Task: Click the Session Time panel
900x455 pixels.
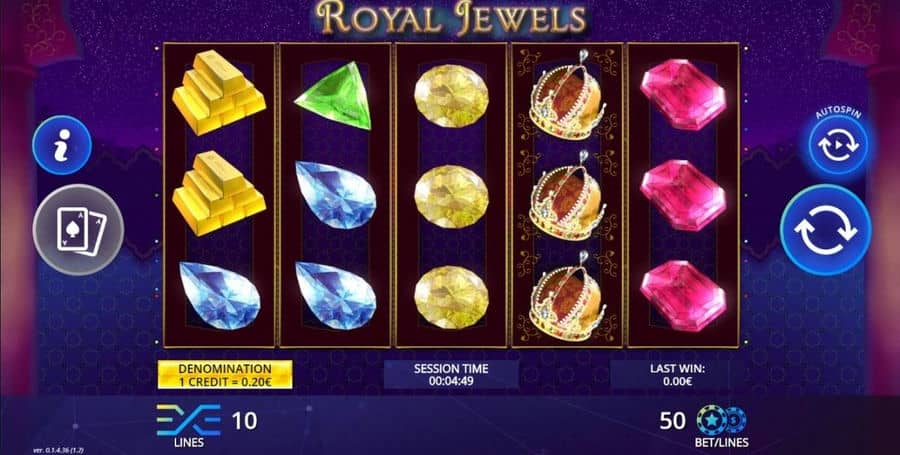Action: point(451,374)
